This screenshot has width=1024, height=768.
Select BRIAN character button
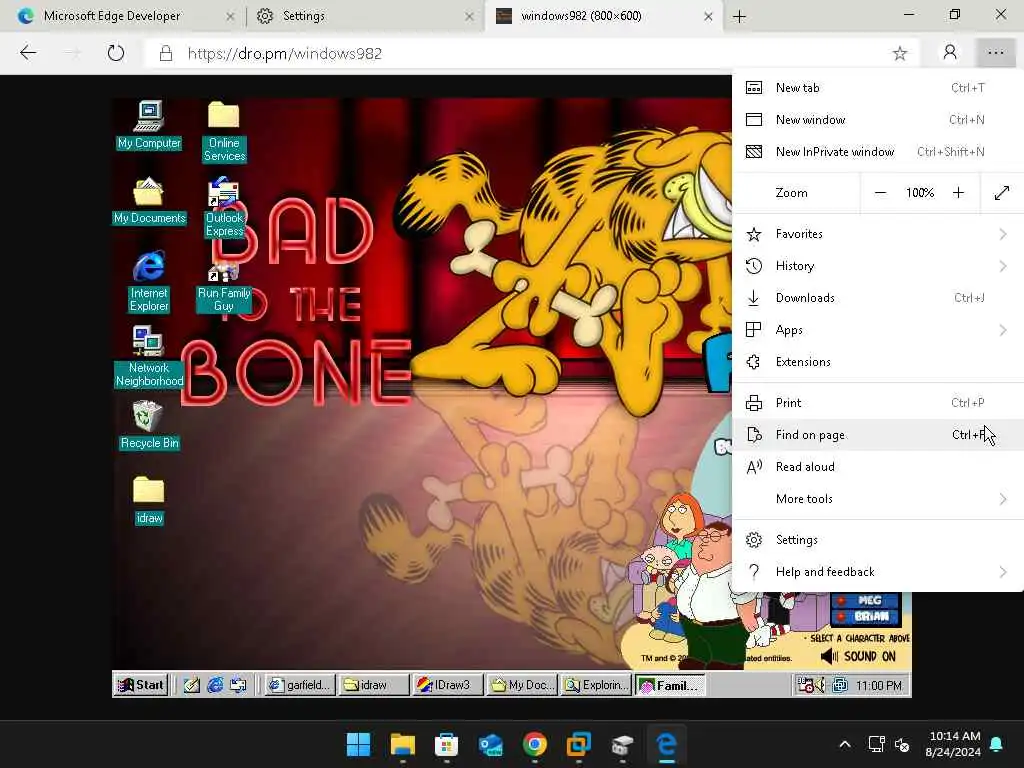pos(865,616)
